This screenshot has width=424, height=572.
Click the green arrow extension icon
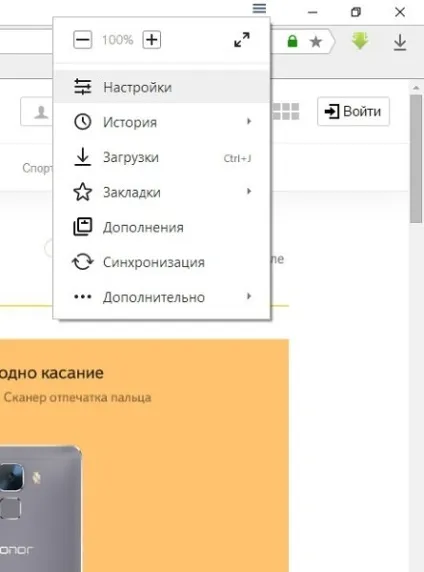(x=360, y=40)
